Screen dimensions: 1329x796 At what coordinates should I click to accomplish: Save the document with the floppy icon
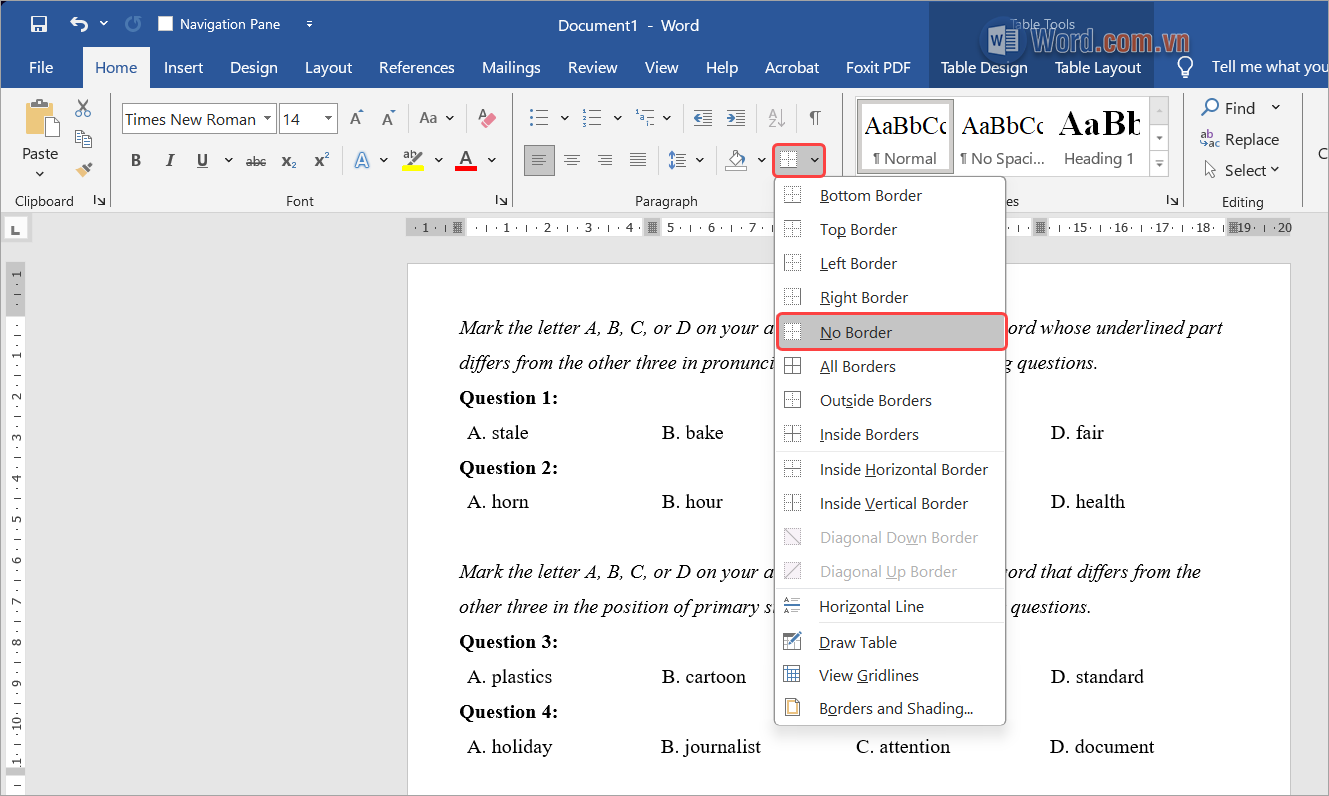pos(39,24)
